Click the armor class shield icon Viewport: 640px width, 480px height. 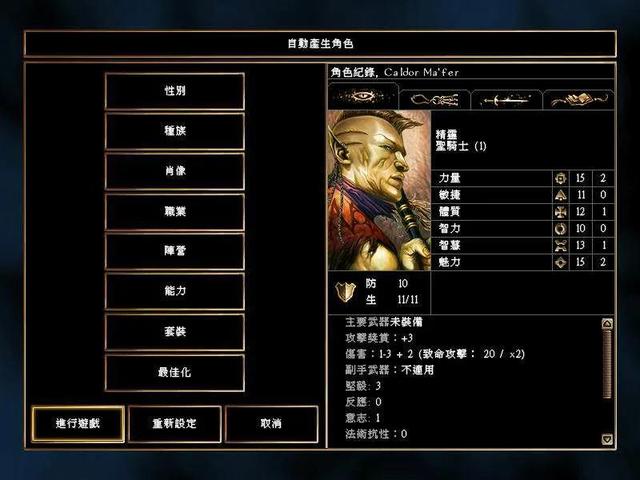click(x=345, y=291)
